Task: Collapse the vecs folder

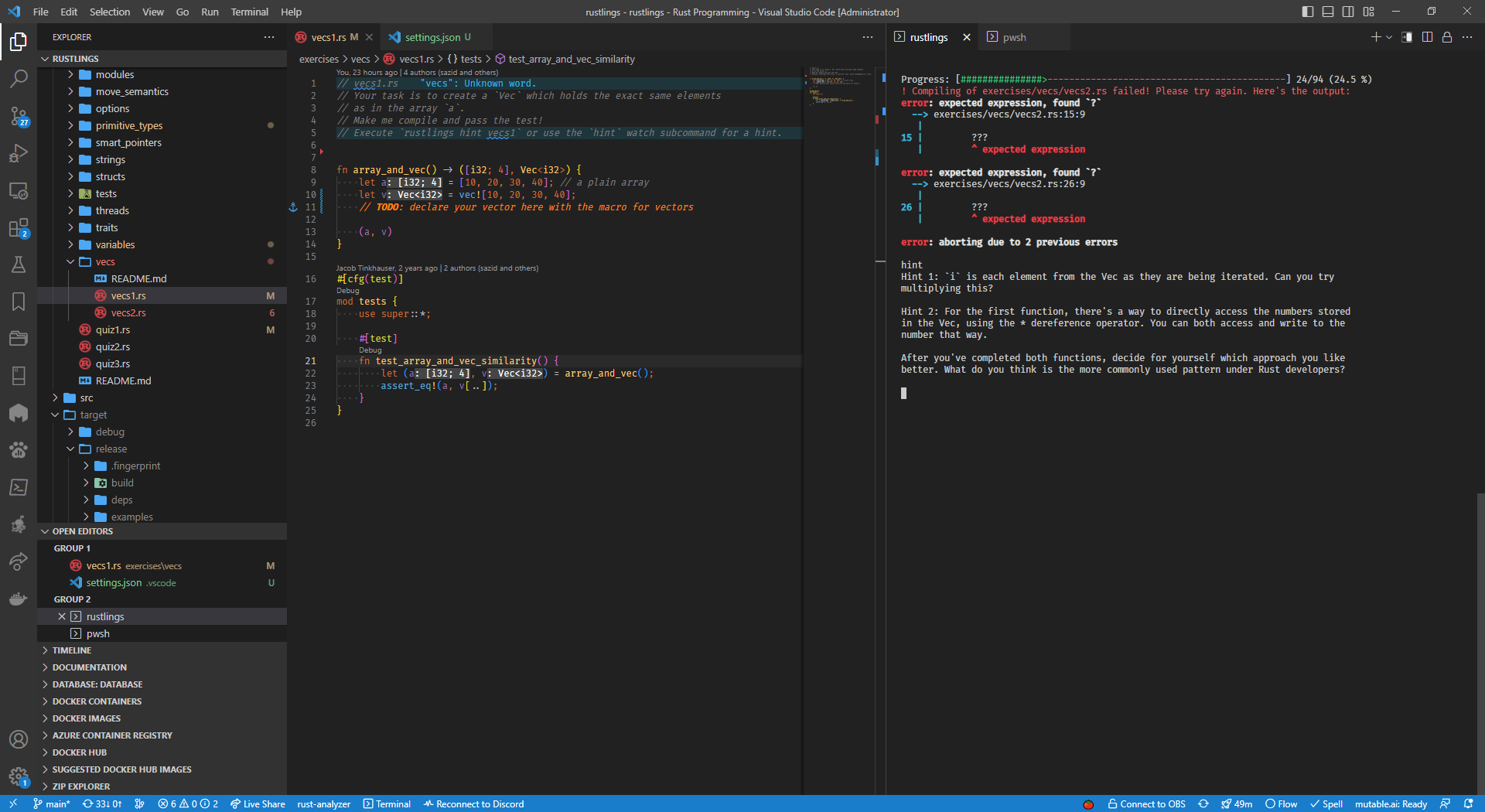Action: pyautogui.click(x=105, y=261)
